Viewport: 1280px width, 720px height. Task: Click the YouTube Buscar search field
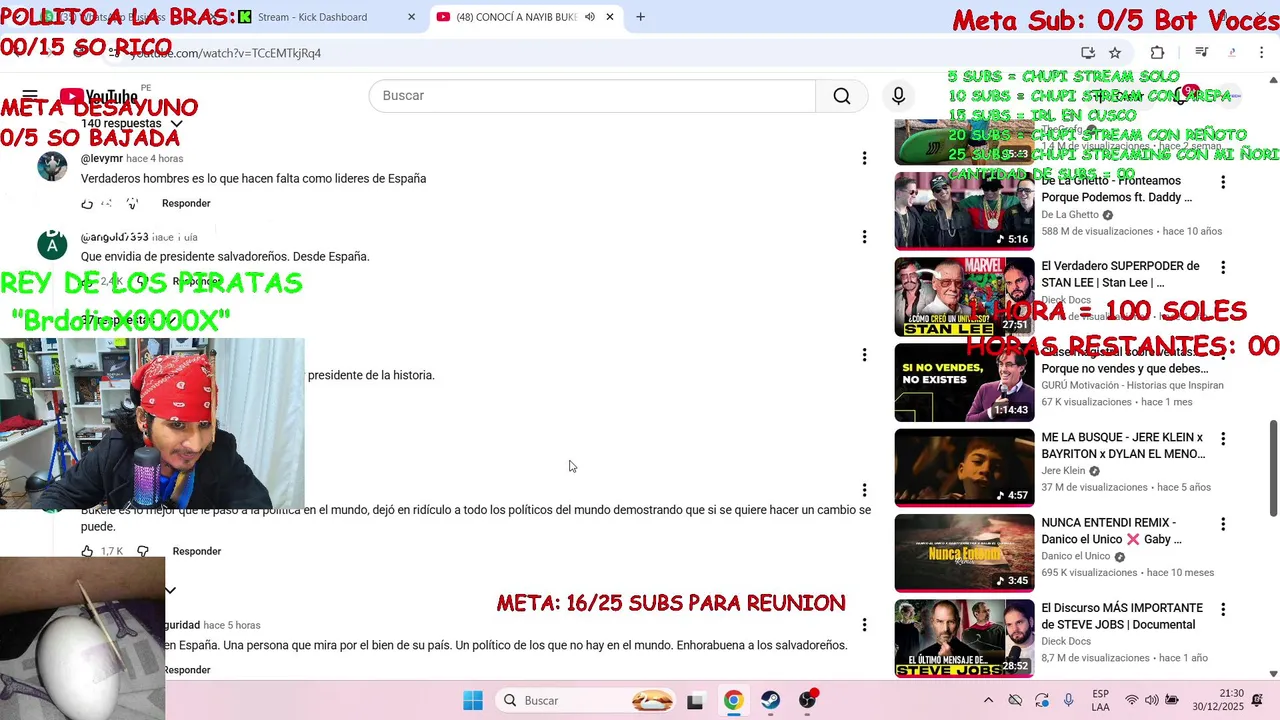[x=592, y=96]
